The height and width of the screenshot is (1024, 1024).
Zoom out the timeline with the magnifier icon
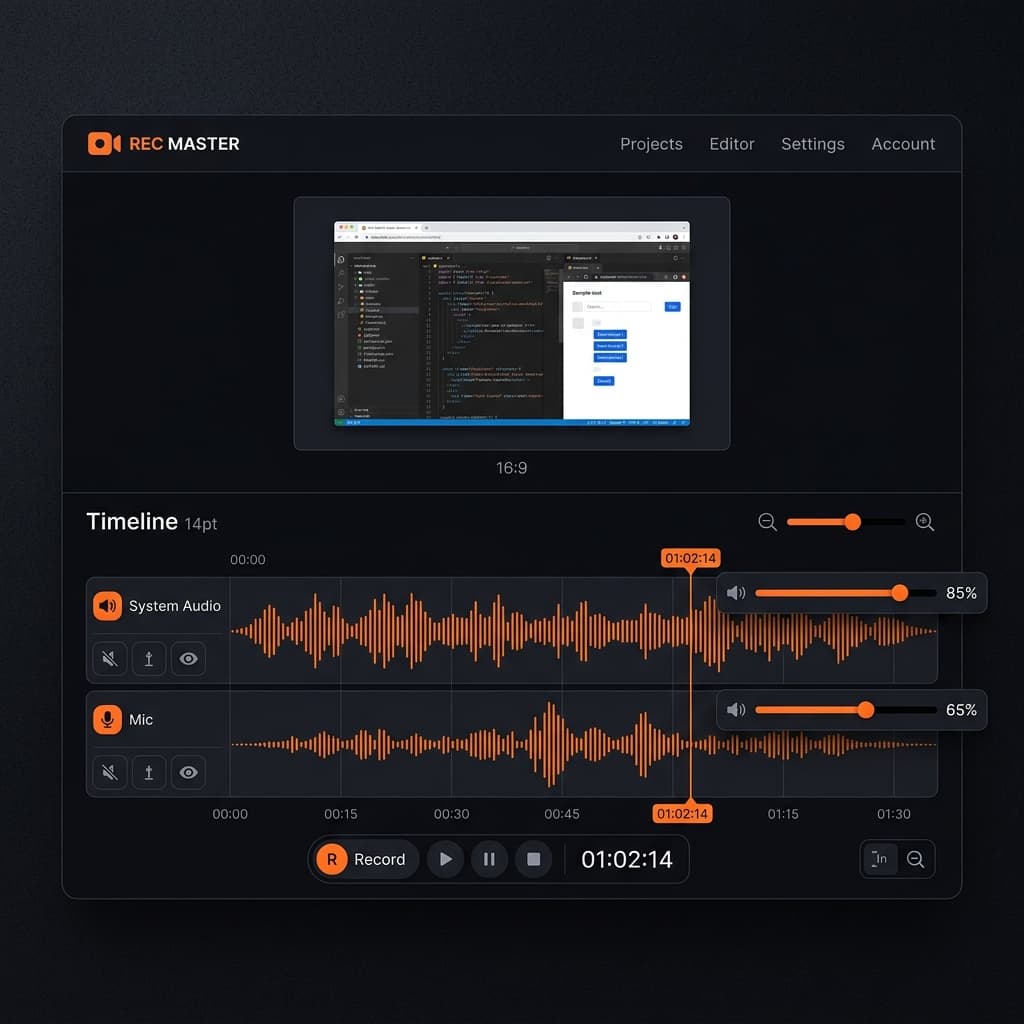(x=767, y=521)
